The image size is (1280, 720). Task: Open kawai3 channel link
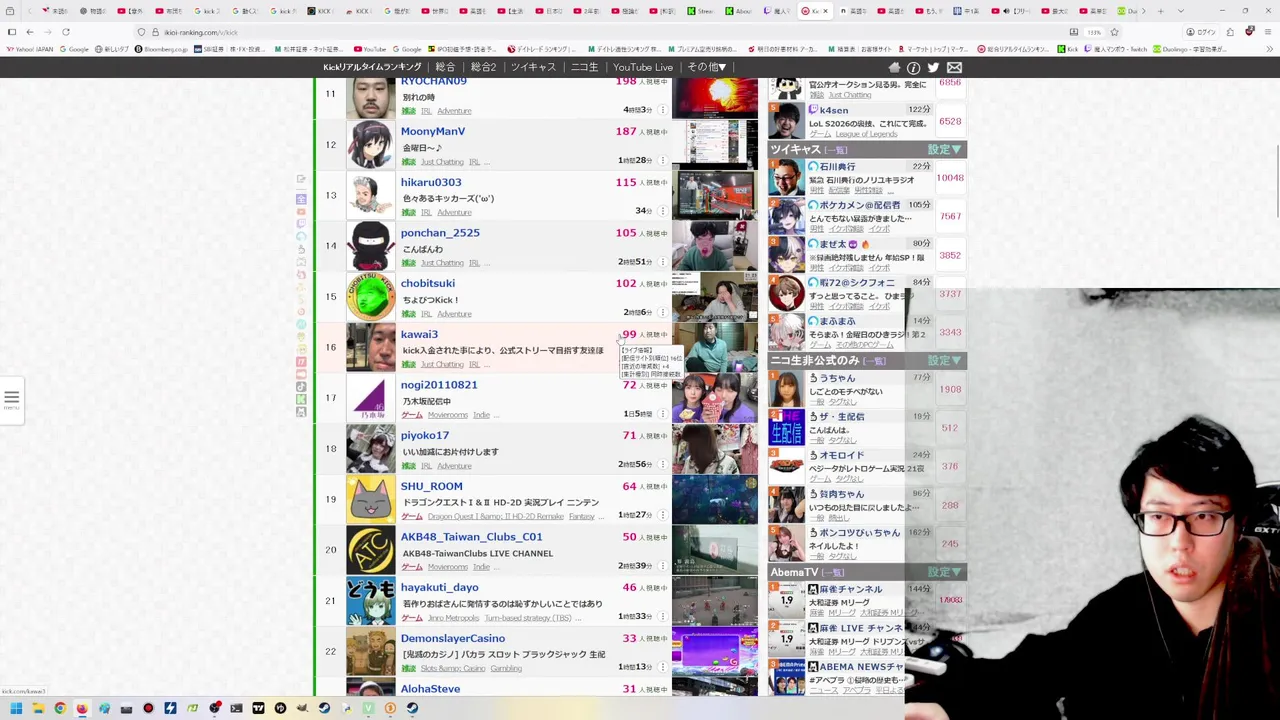click(x=419, y=334)
